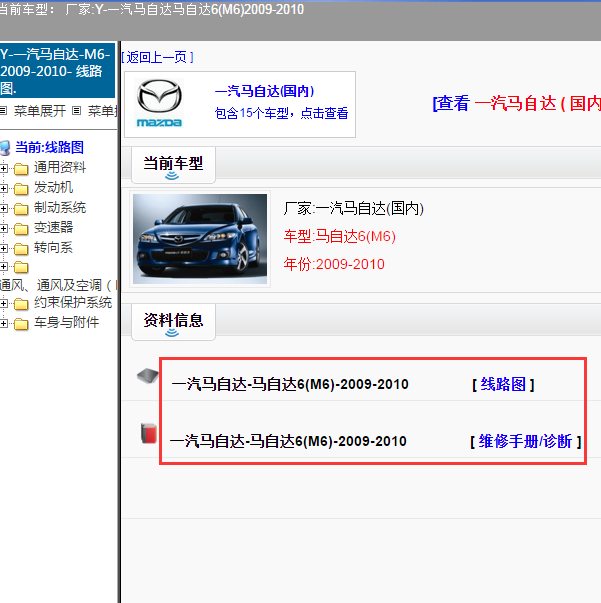Screen dimensions: 601x603
Task: Click the red repair manual book icon
Action: pyautogui.click(x=149, y=433)
